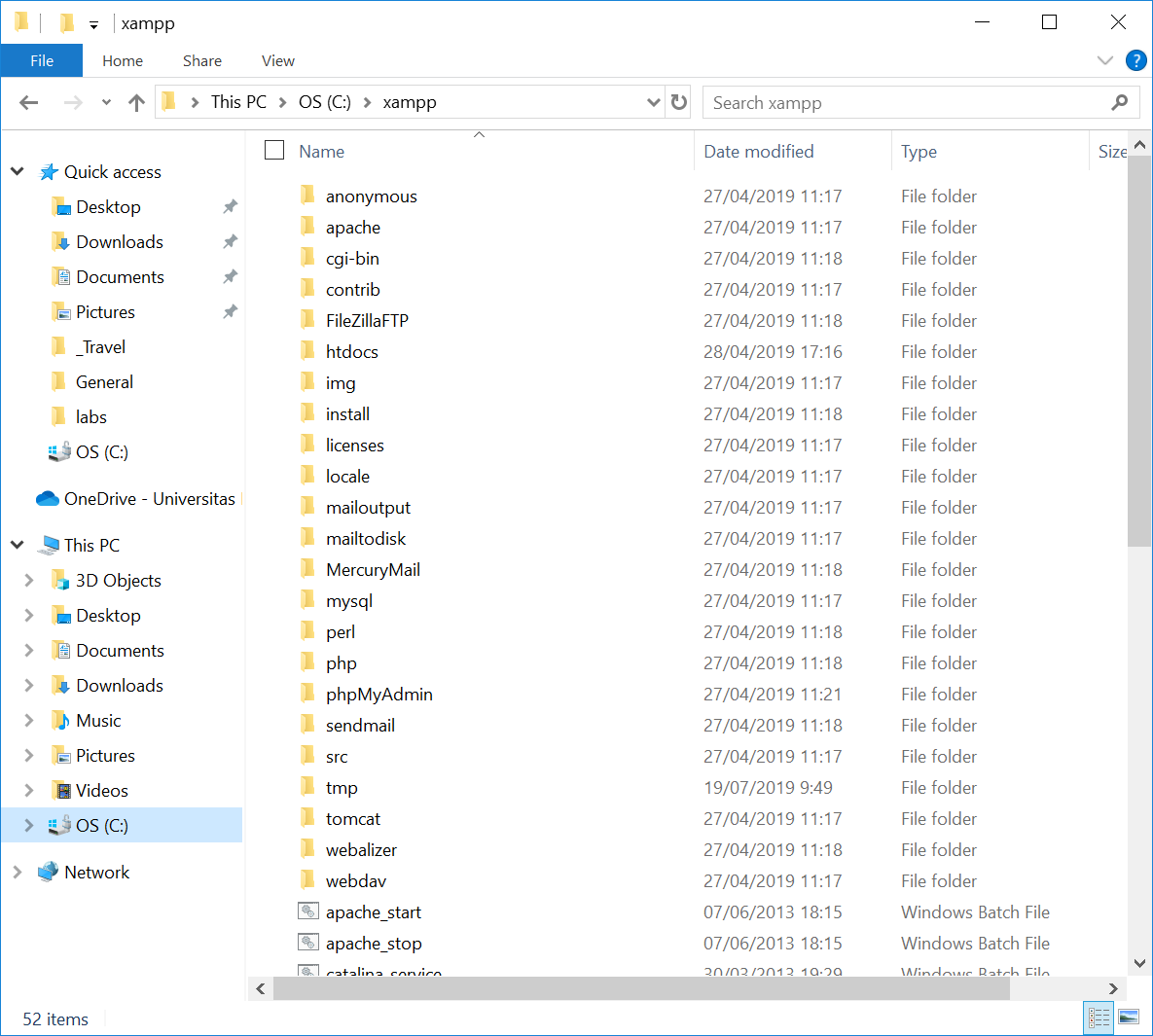Screen dimensions: 1153x1036
Task: Select the _Travel folder in Quick access
Action: point(89,347)
